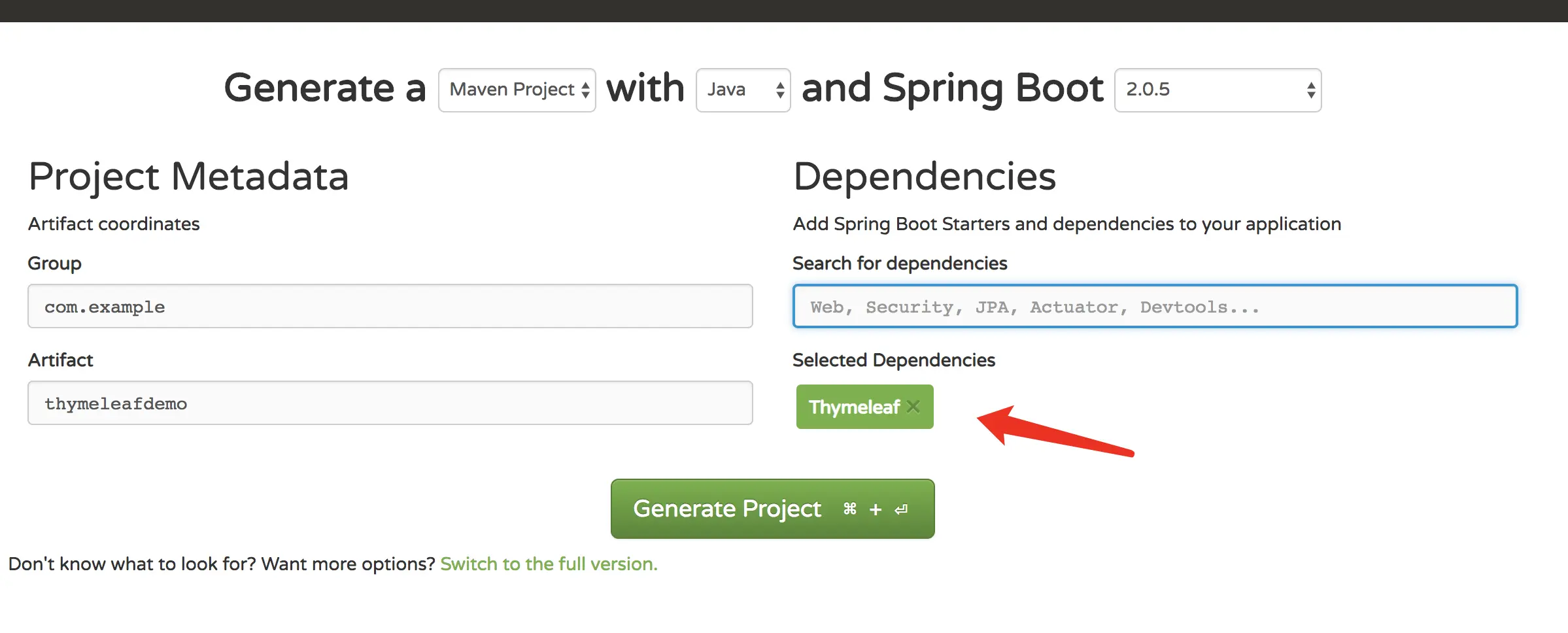Focus the Search for dependencies box
Viewport: 1568px width, 633px height.
[1155, 306]
